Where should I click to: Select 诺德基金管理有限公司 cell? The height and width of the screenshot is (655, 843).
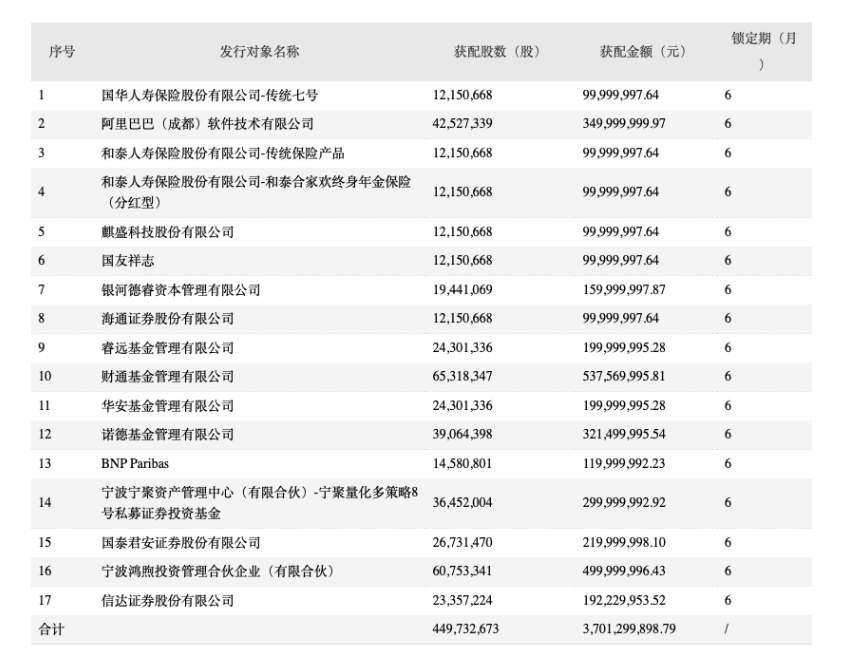coord(168,435)
